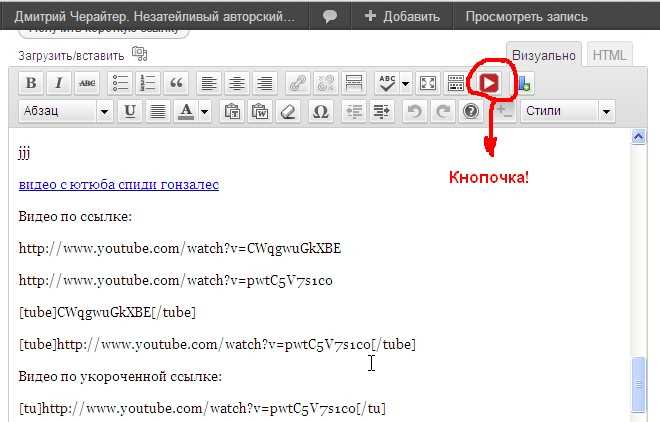
Task: Click the [tu] shortcode line
Action: [202, 408]
